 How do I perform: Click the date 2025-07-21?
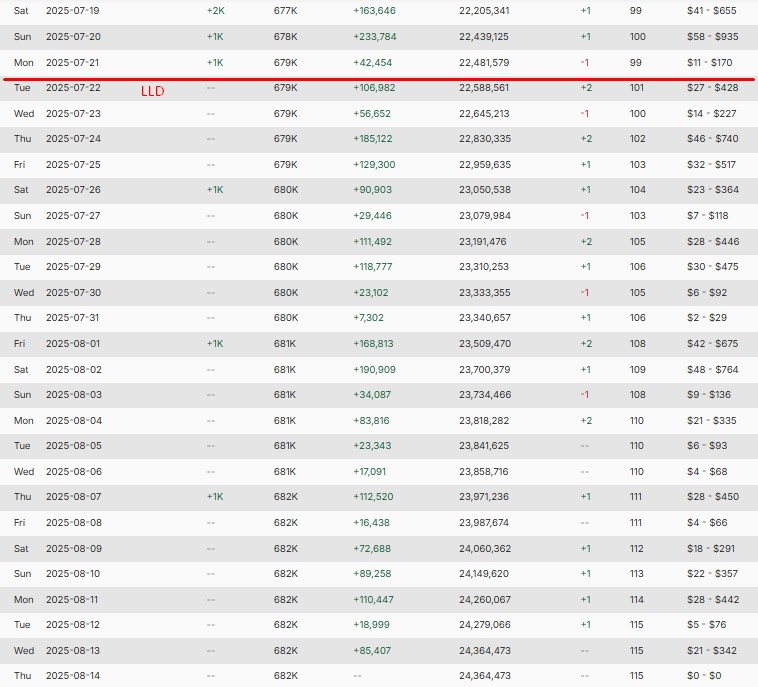pos(73,63)
